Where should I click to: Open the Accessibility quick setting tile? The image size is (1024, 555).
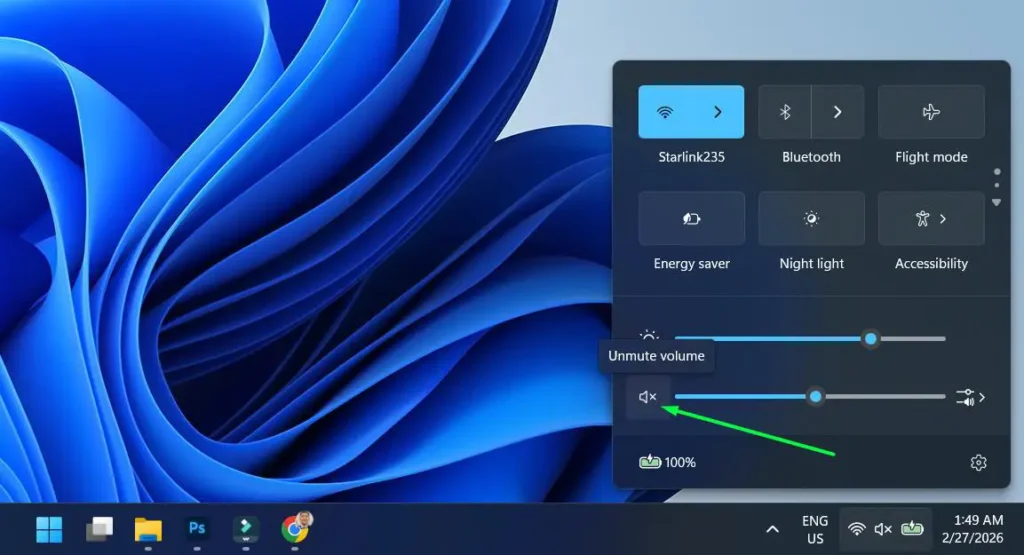coord(931,218)
